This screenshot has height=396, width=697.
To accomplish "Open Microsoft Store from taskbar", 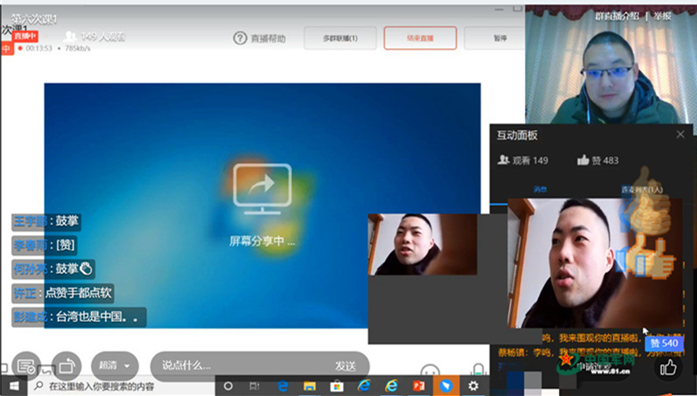I will click(x=336, y=386).
